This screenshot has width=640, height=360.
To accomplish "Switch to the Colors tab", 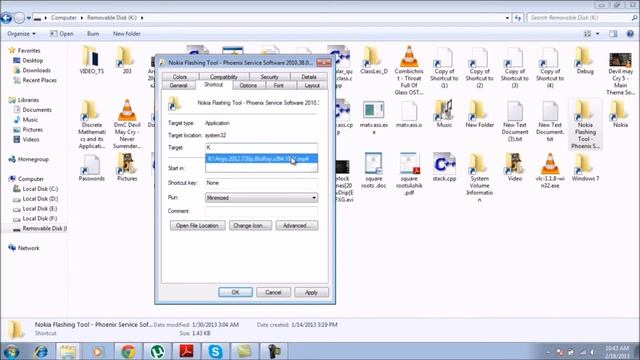I will coord(180,77).
